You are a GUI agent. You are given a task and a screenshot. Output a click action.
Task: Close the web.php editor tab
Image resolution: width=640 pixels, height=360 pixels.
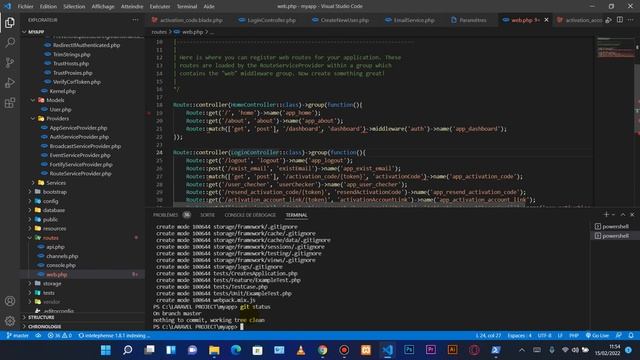point(546,20)
